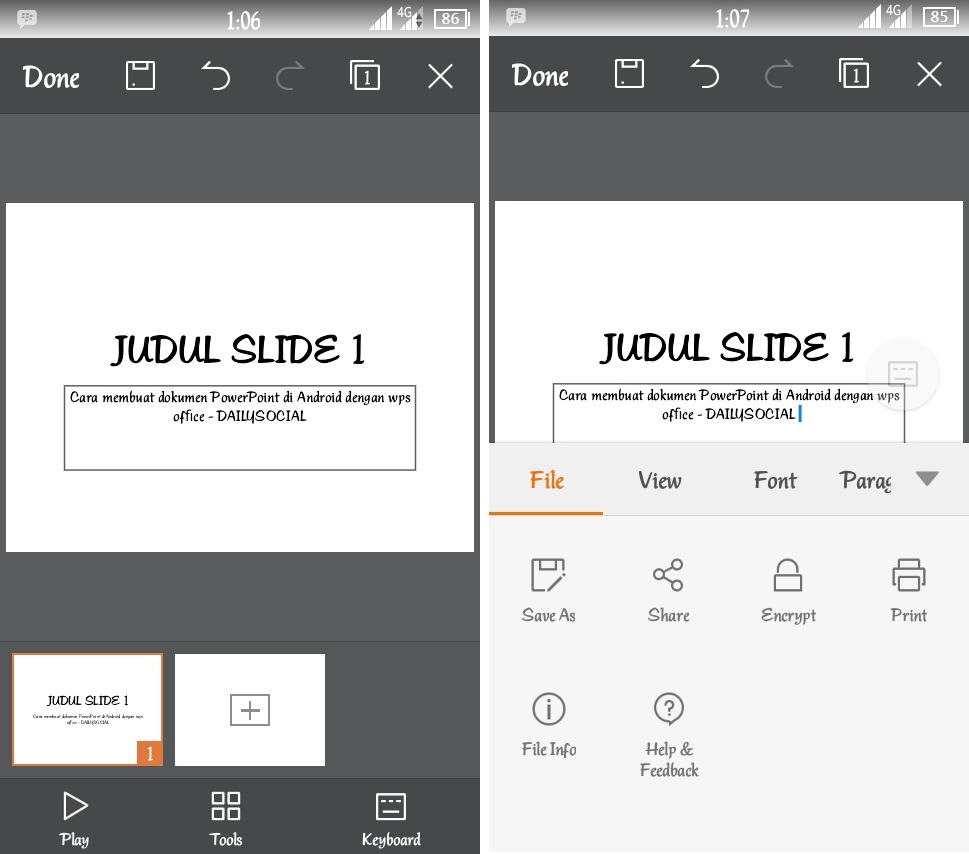Undo last action in left screen
Viewport: 969px width, 854px height.
pos(216,76)
